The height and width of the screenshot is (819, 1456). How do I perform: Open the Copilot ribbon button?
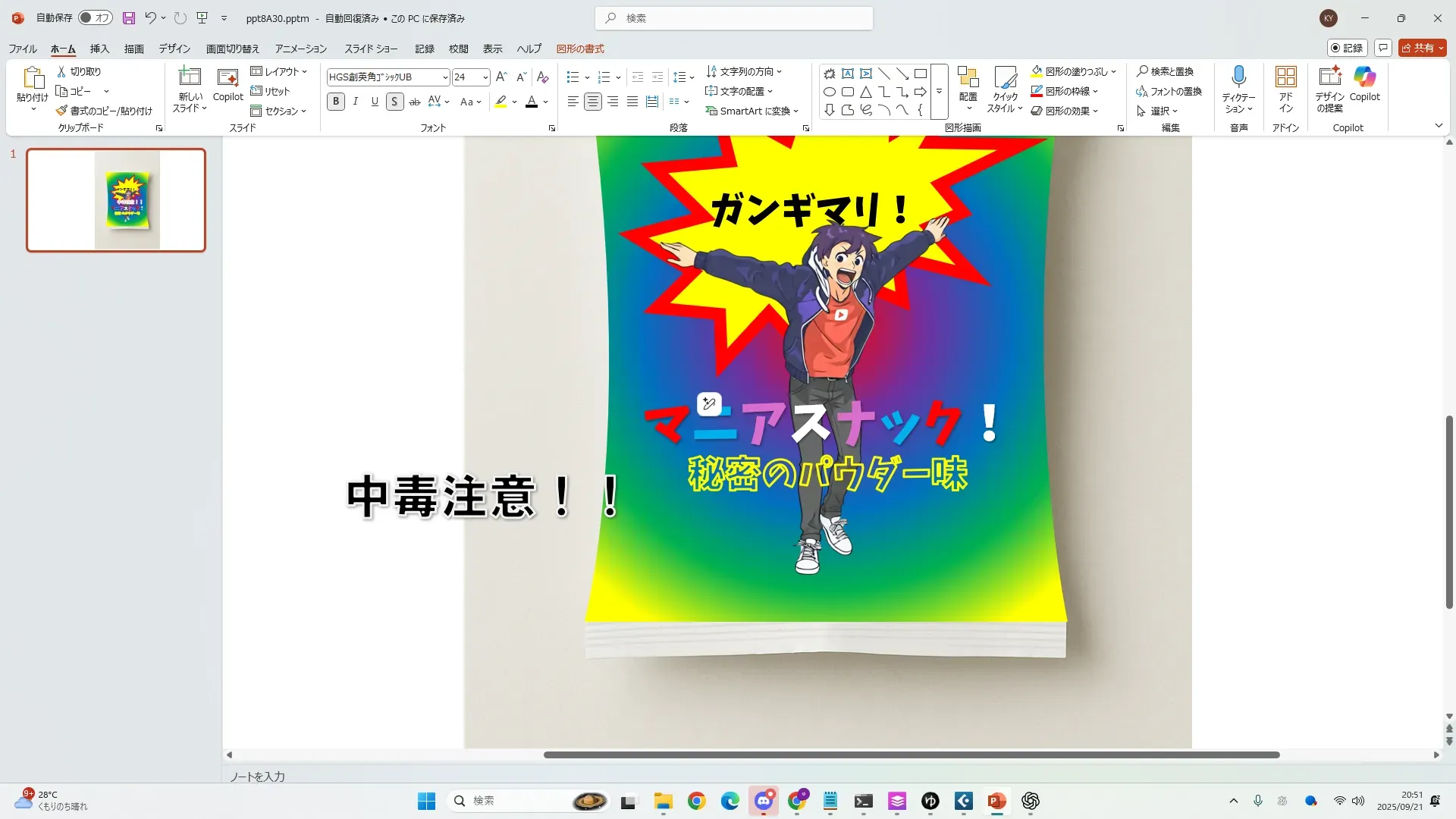pyautogui.click(x=1364, y=83)
